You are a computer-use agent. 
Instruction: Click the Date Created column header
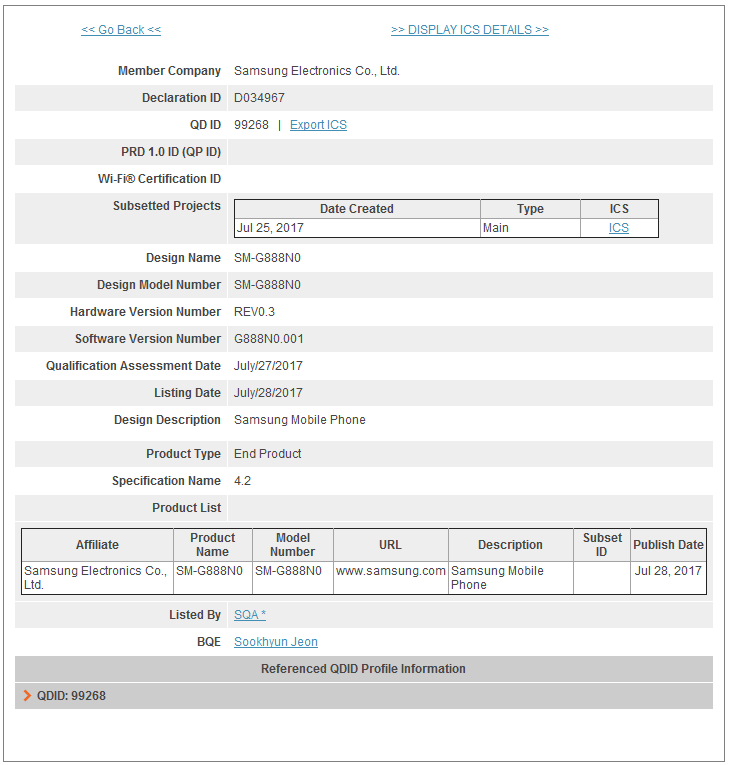tap(357, 209)
